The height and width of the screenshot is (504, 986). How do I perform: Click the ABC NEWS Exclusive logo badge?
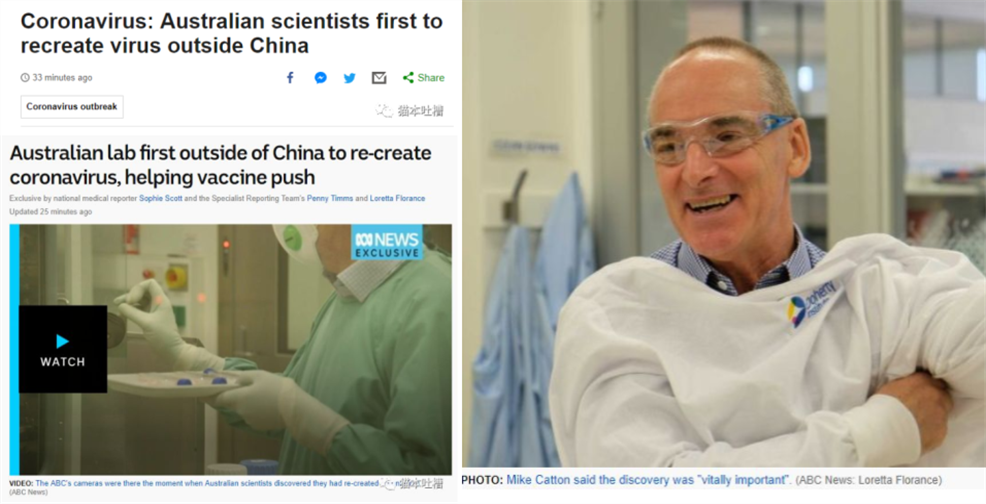(387, 243)
